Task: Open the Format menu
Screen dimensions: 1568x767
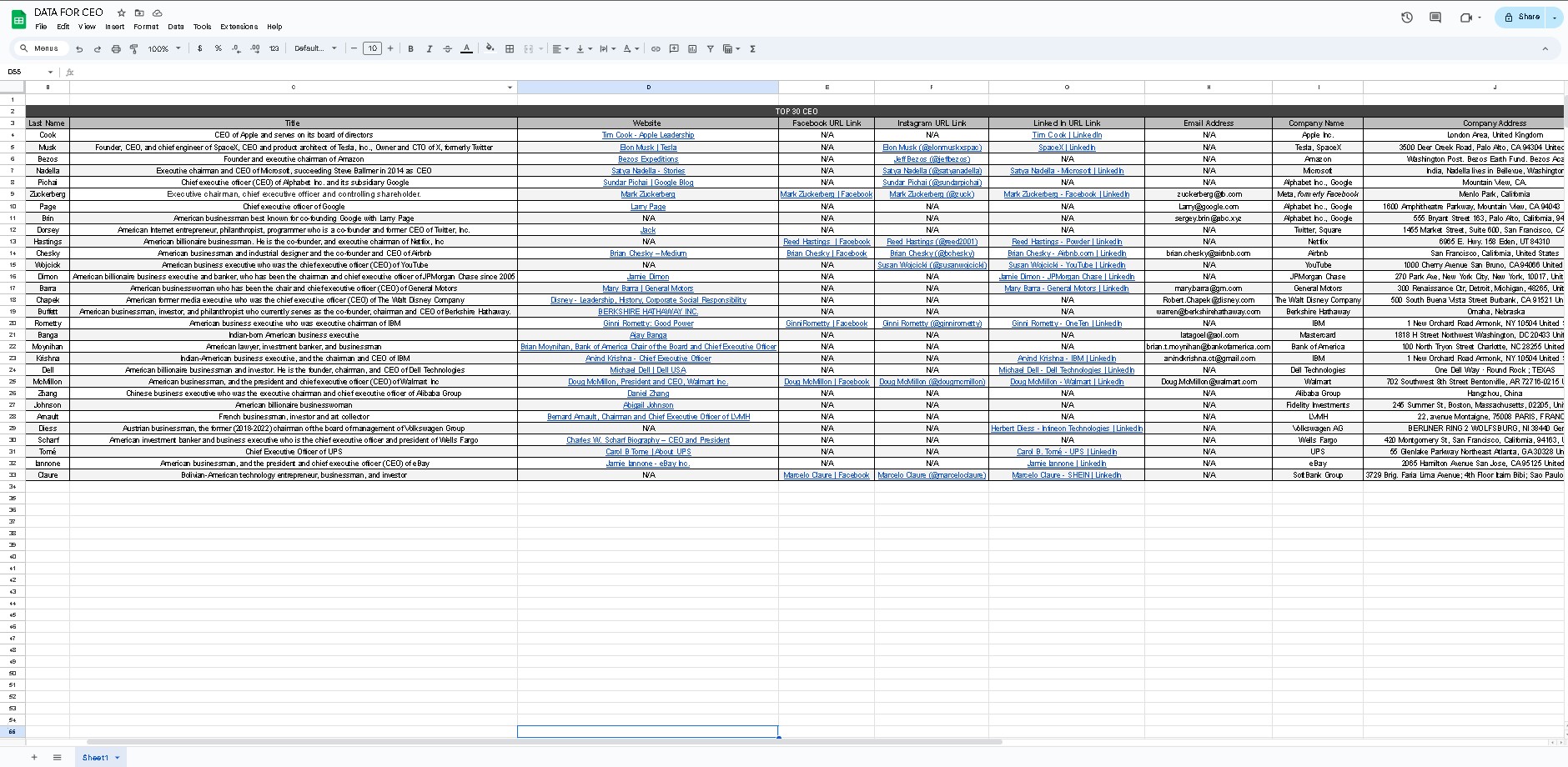Action: pyautogui.click(x=146, y=27)
